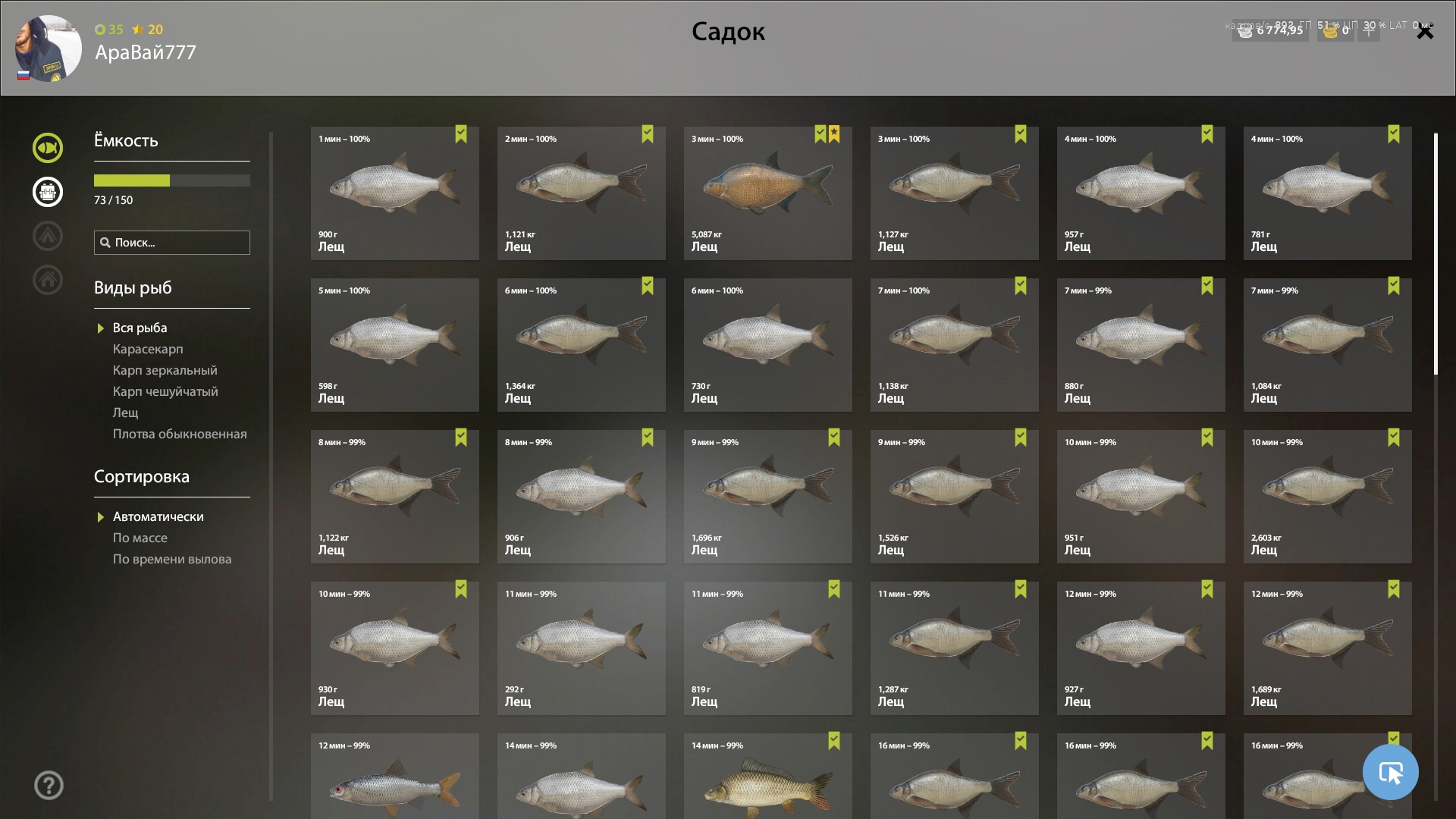Toggle the star marker on the 5,087 kg bream
This screenshot has width=1456, height=819.
(x=834, y=134)
